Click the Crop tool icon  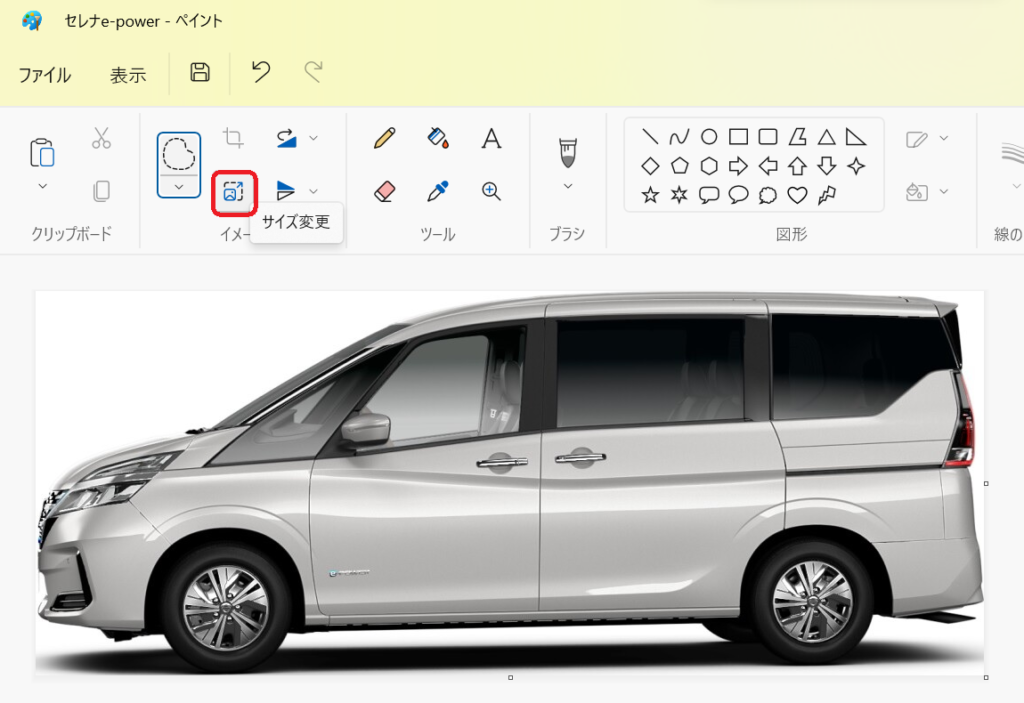pos(234,138)
